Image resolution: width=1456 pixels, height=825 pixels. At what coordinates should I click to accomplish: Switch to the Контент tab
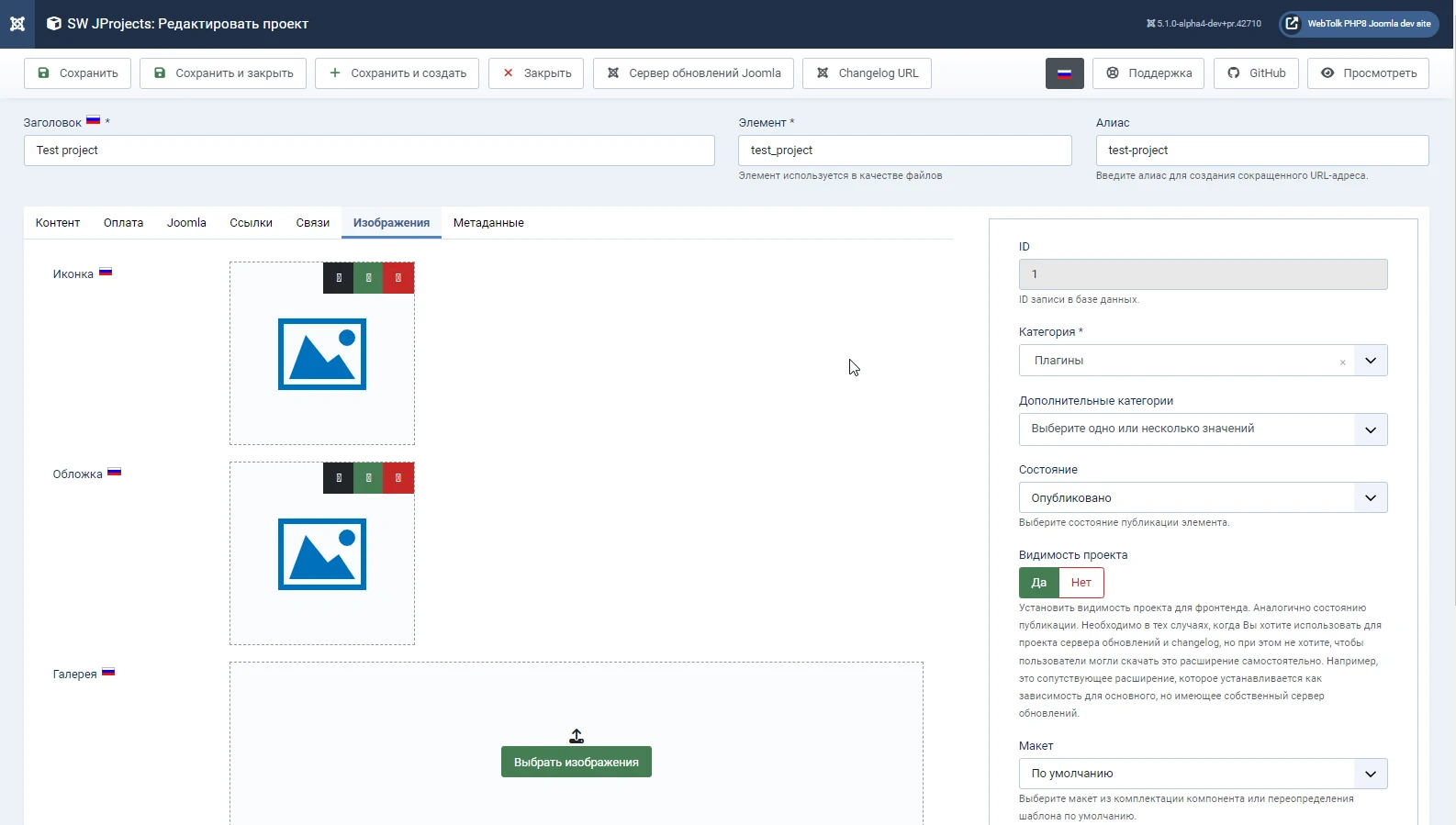(x=58, y=223)
